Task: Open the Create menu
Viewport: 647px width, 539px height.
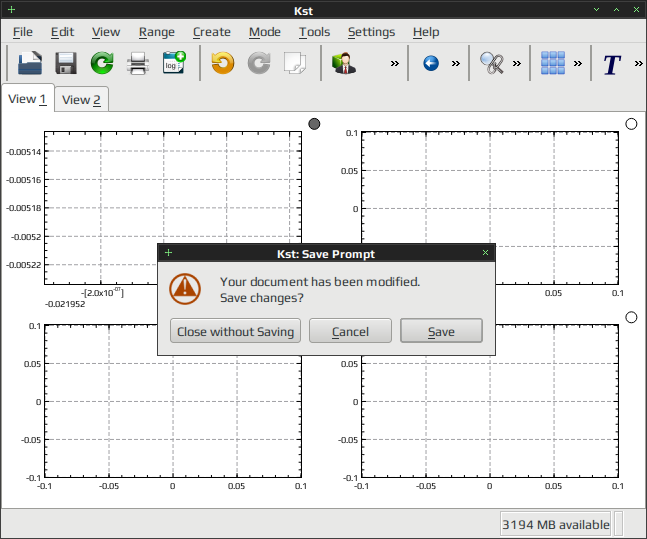Action: [x=212, y=32]
